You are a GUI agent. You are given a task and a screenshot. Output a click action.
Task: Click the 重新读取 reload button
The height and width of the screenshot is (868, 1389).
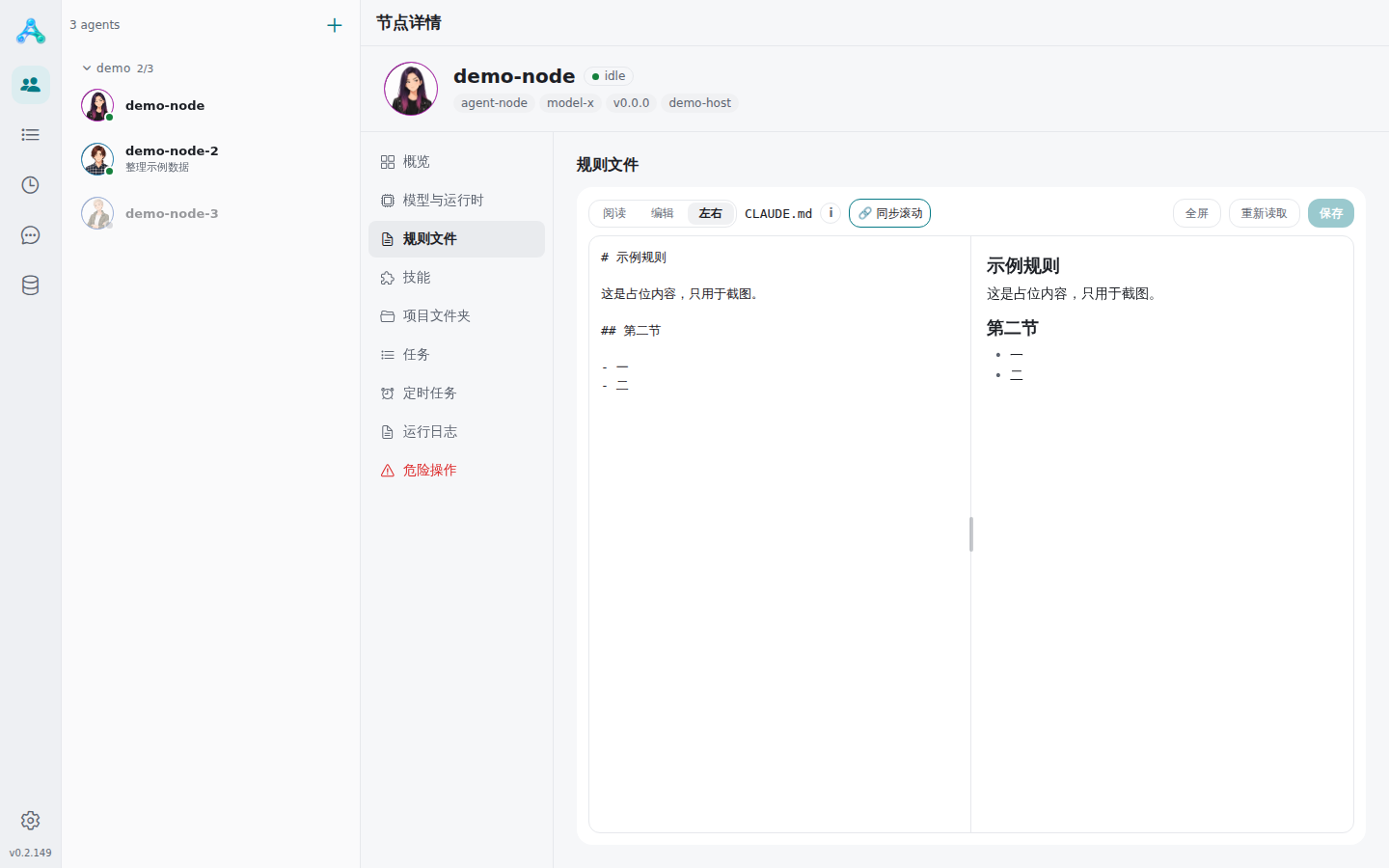(1265, 213)
